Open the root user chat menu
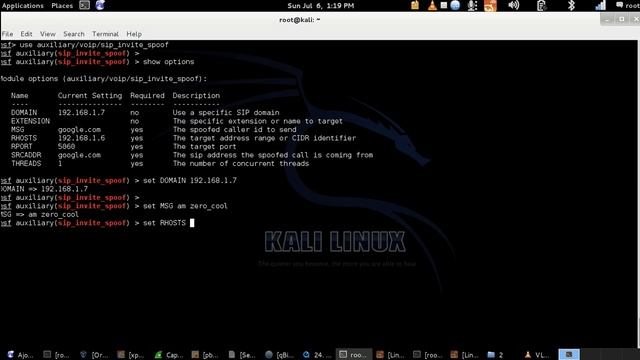 point(628,5)
